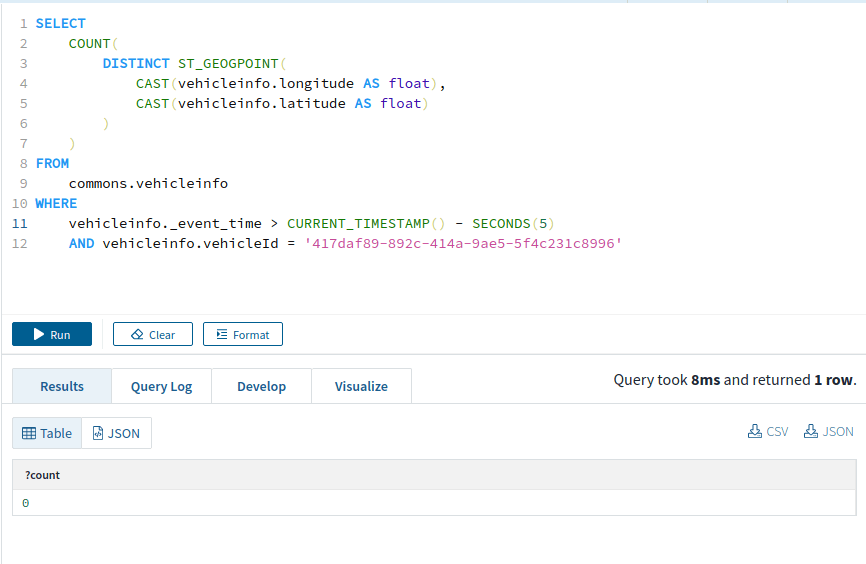Click commons.vehicleinfo table name
The image size is (866, 564).
click(x=149, y=183)
